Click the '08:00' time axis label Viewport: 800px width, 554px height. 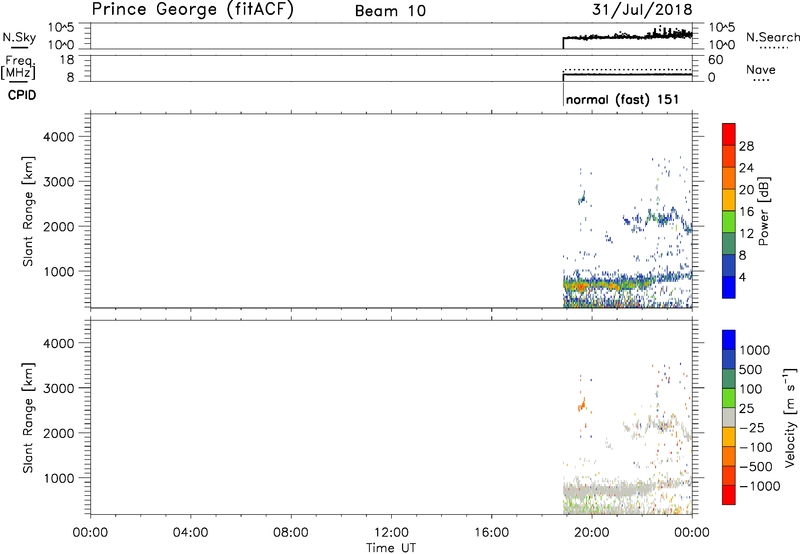tap(291, 533)
